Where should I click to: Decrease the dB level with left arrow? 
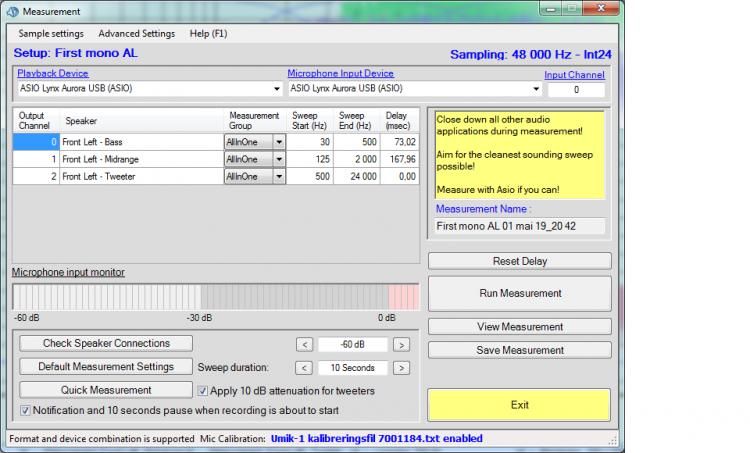305,344
